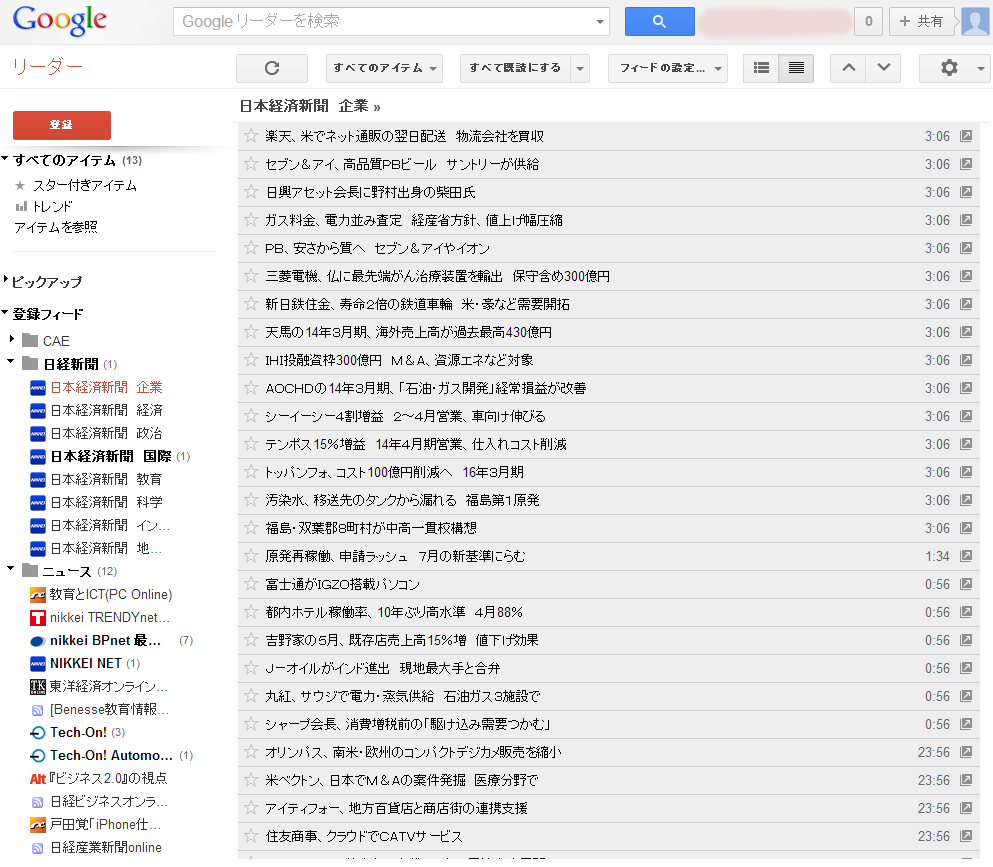This screenshot has height=867, width=993.
Task: Select 日本経済新聞 政治 feed
Action: [106, 433]
